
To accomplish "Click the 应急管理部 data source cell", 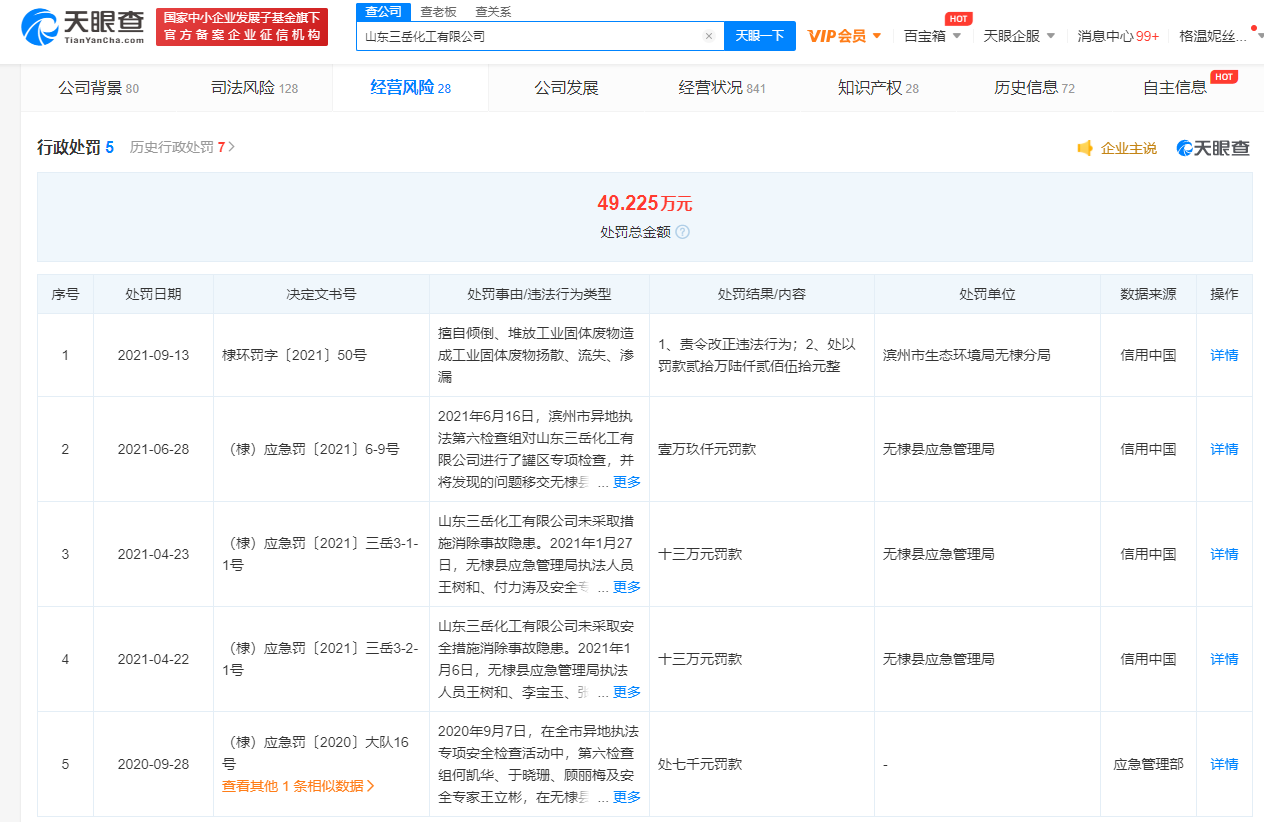I will pos(1148,764).
